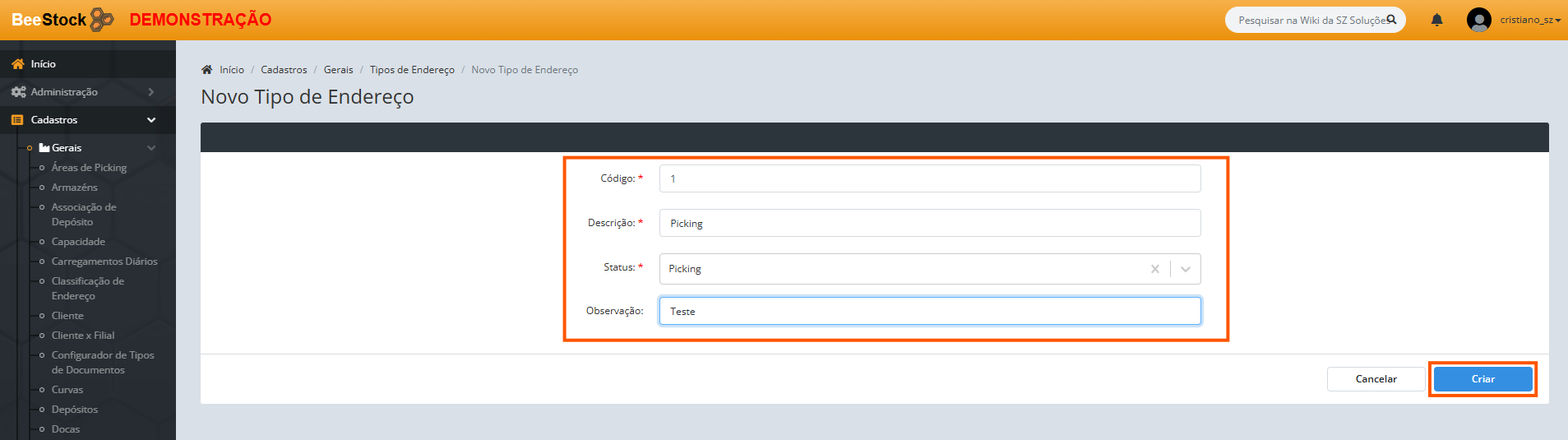Clear the Status field with X icon
Viewport: 1568px width, 440px height.
(x=1154, y=269)
